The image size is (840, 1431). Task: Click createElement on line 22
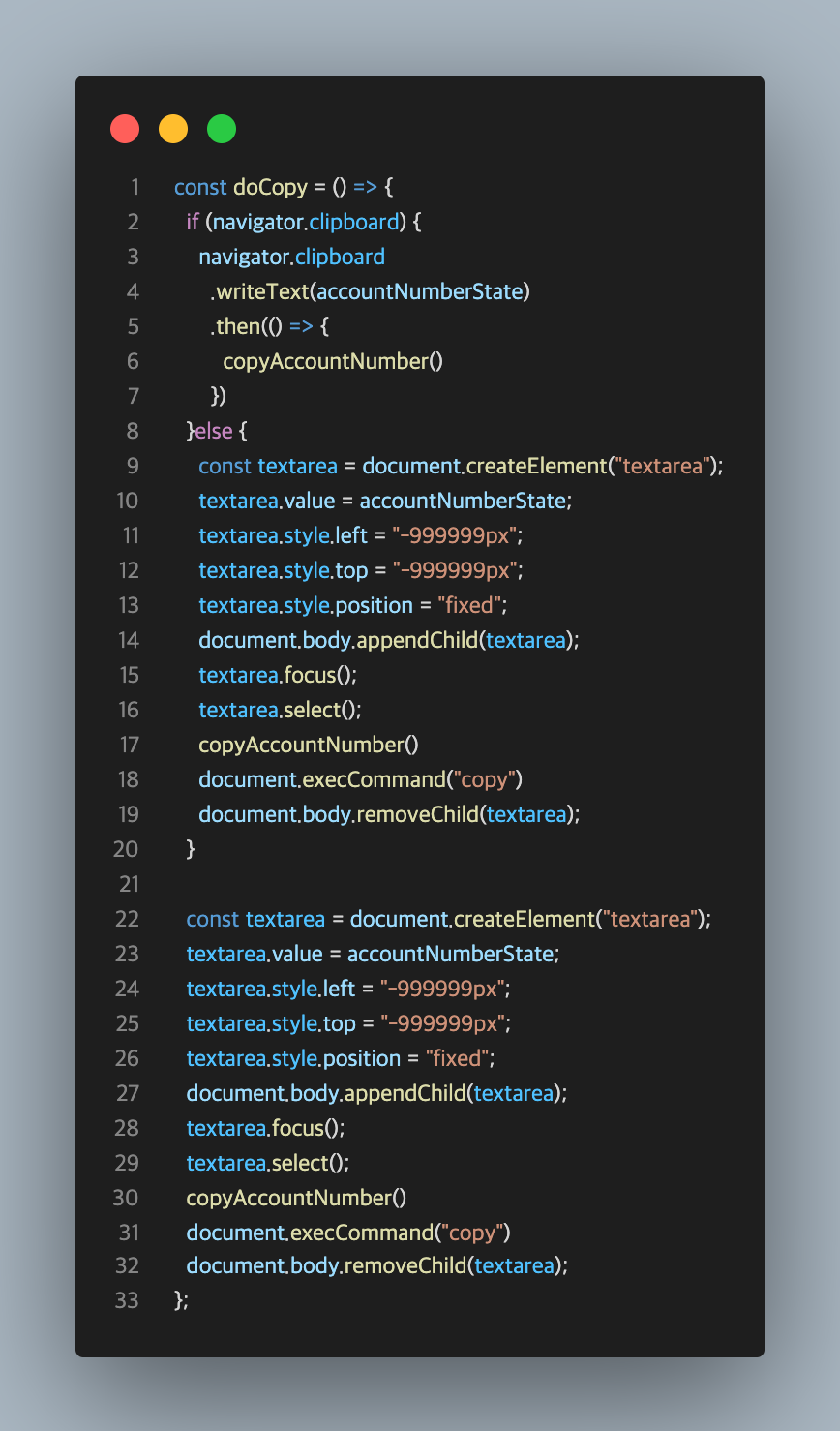(523, 919)
